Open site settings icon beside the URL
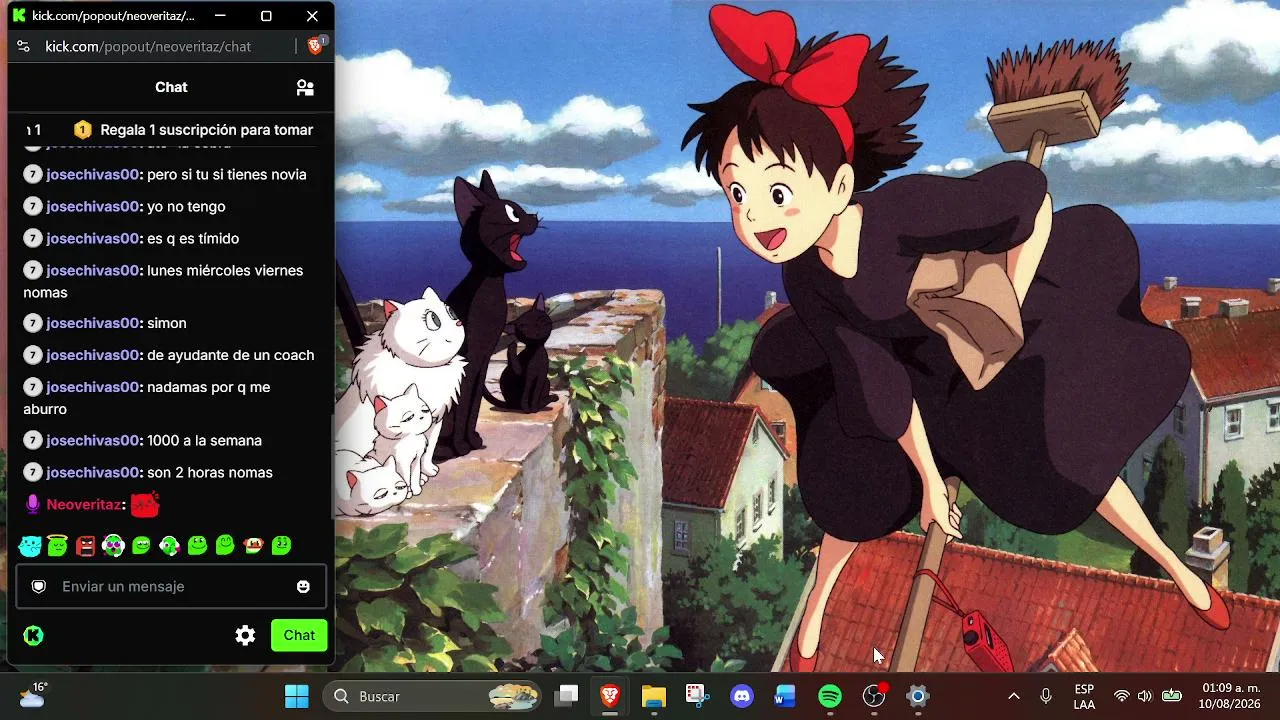This screenshot has width=1280, height=720. (23, 46)
